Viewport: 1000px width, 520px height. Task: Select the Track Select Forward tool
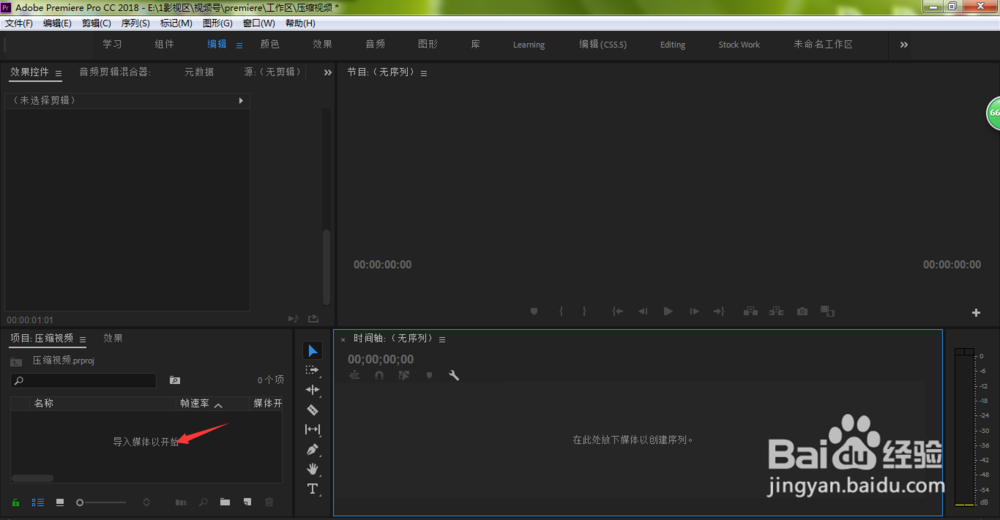[312, 370]
